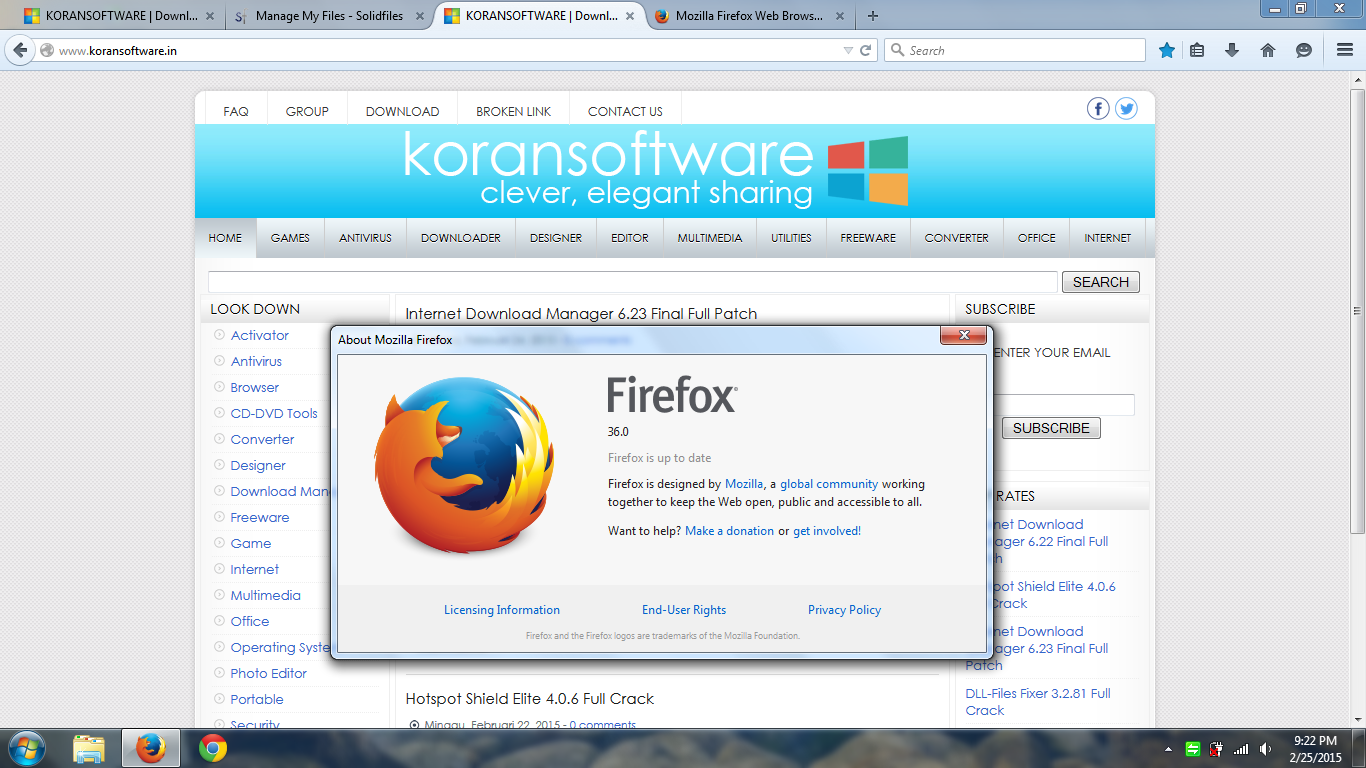Screen dimensions: 1366x768
Task: Click the smiley chat icon in toolbar
Action: tap(1303, 50)
